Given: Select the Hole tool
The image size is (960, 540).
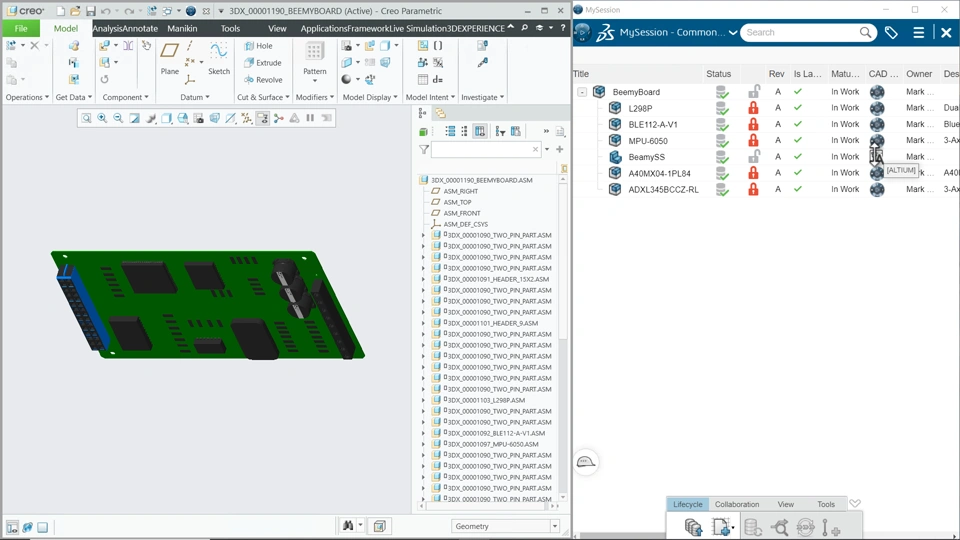Looking at the screenshot, I should 258,46.
